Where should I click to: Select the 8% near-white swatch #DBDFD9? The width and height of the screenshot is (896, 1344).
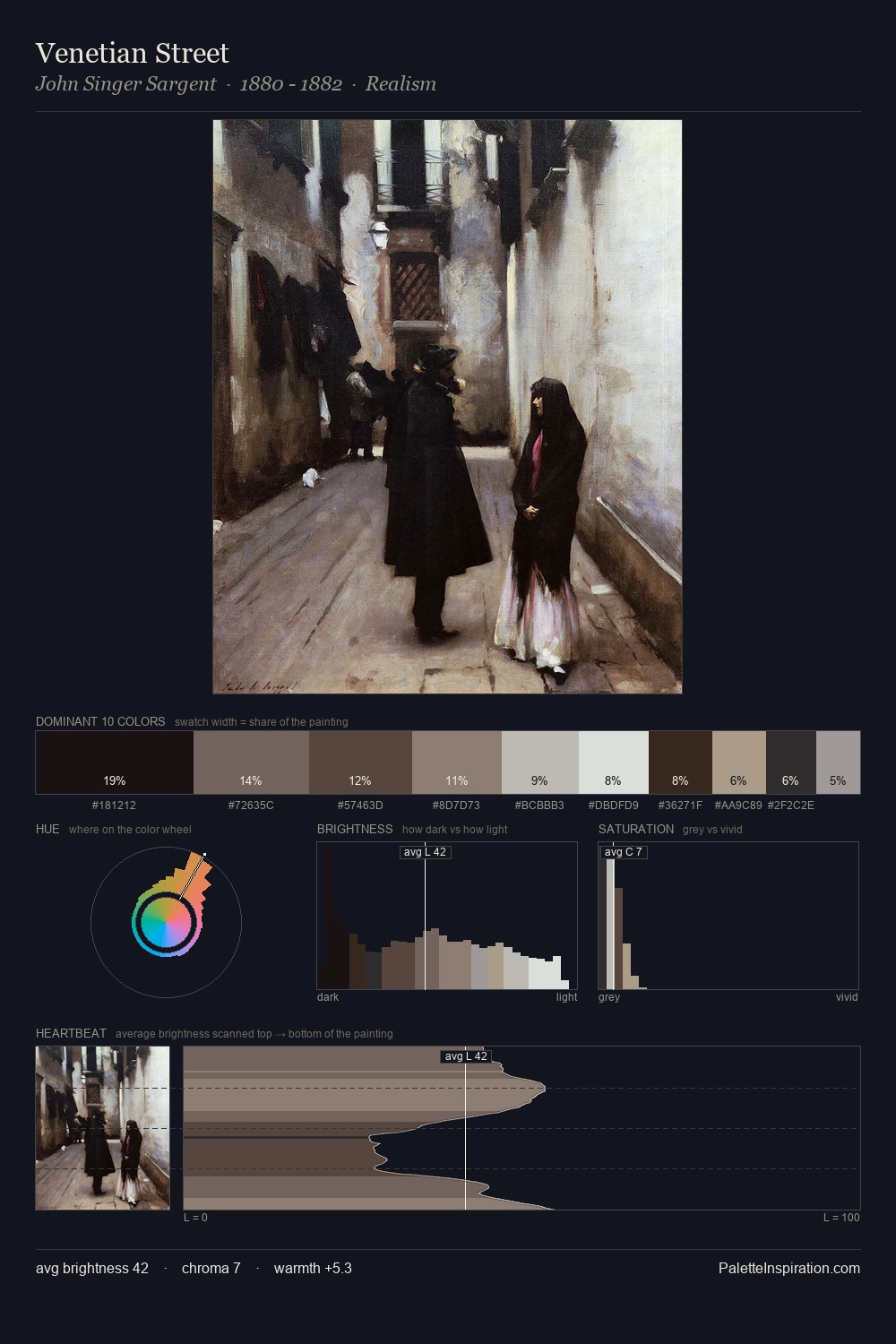[614, 762]
